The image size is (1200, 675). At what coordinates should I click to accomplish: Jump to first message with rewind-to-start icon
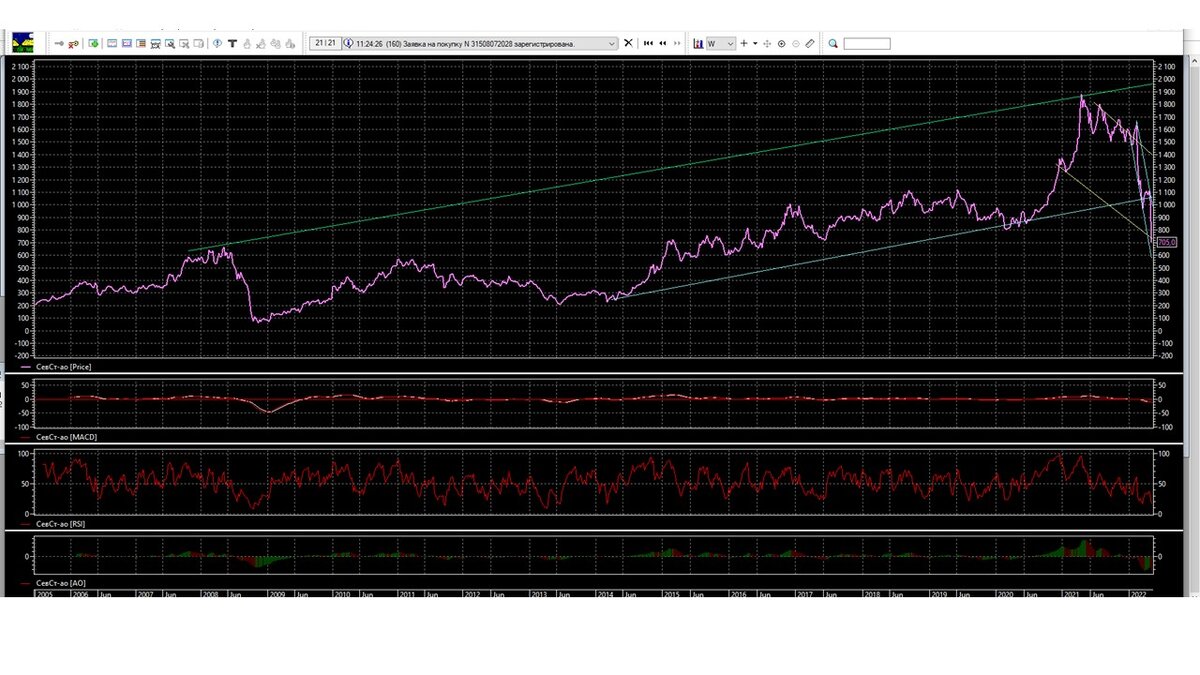pos(648,43)
